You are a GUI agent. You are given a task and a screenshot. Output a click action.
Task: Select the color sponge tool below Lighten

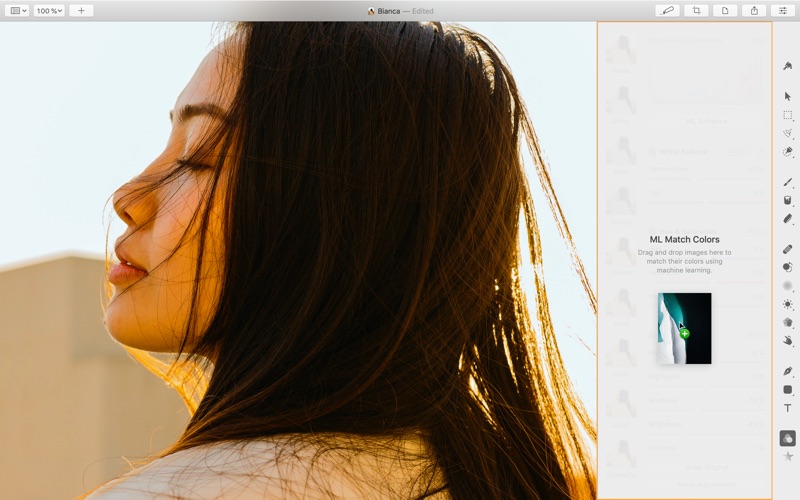[788, 322]
